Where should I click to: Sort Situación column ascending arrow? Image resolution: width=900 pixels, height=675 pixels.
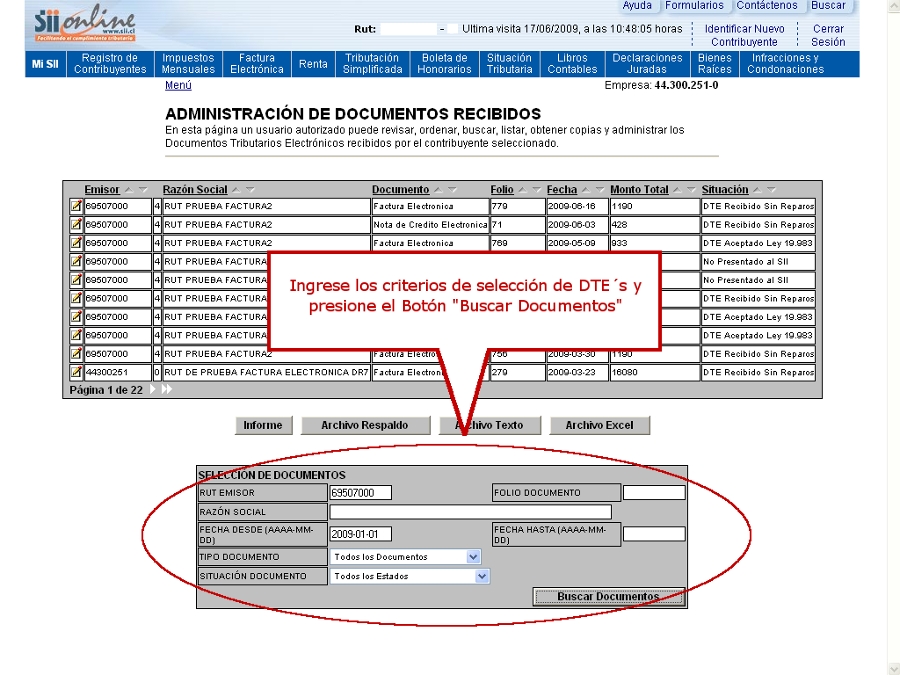(758, 189)
